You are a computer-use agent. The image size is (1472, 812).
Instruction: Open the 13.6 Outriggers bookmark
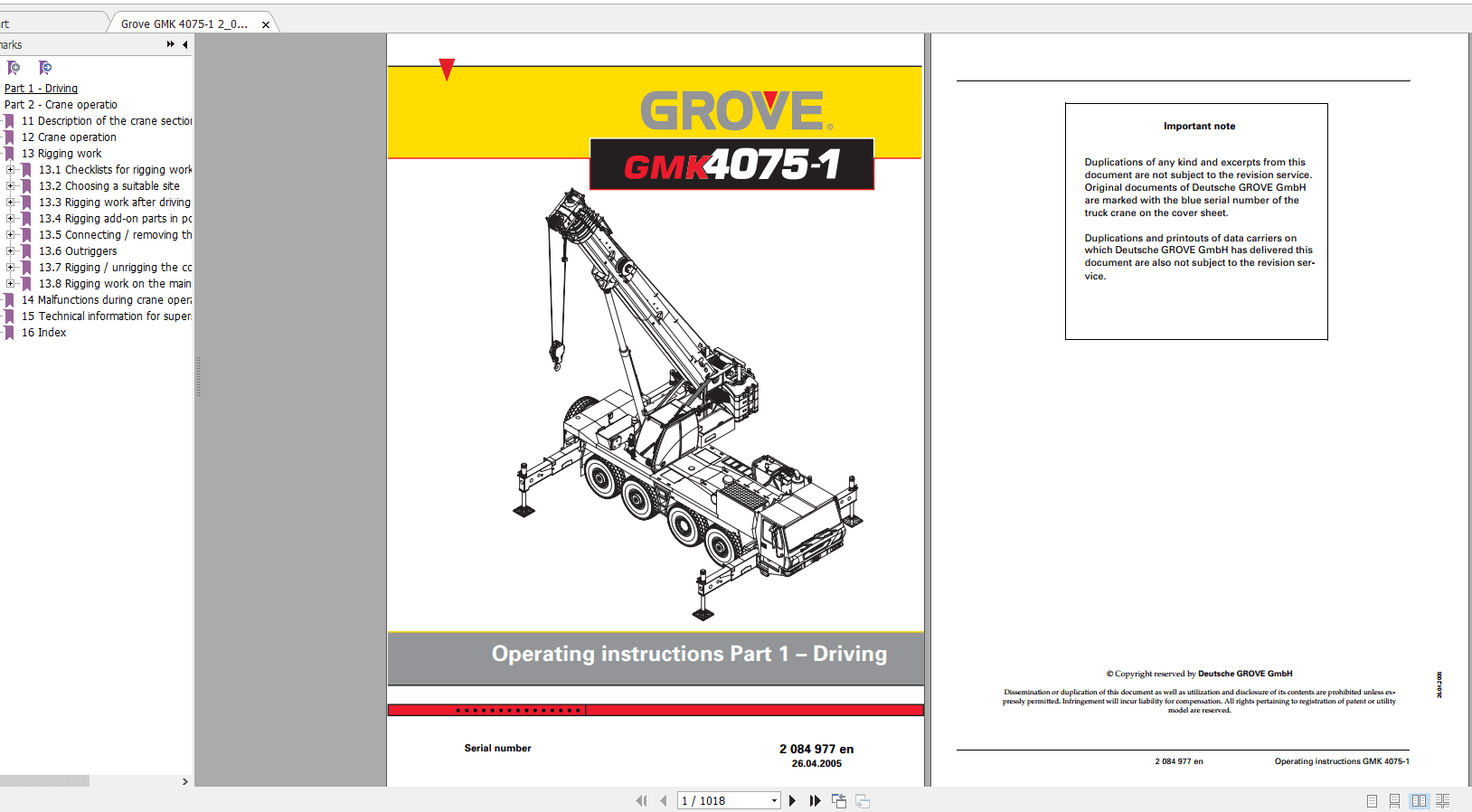click(x=78, y=251)
